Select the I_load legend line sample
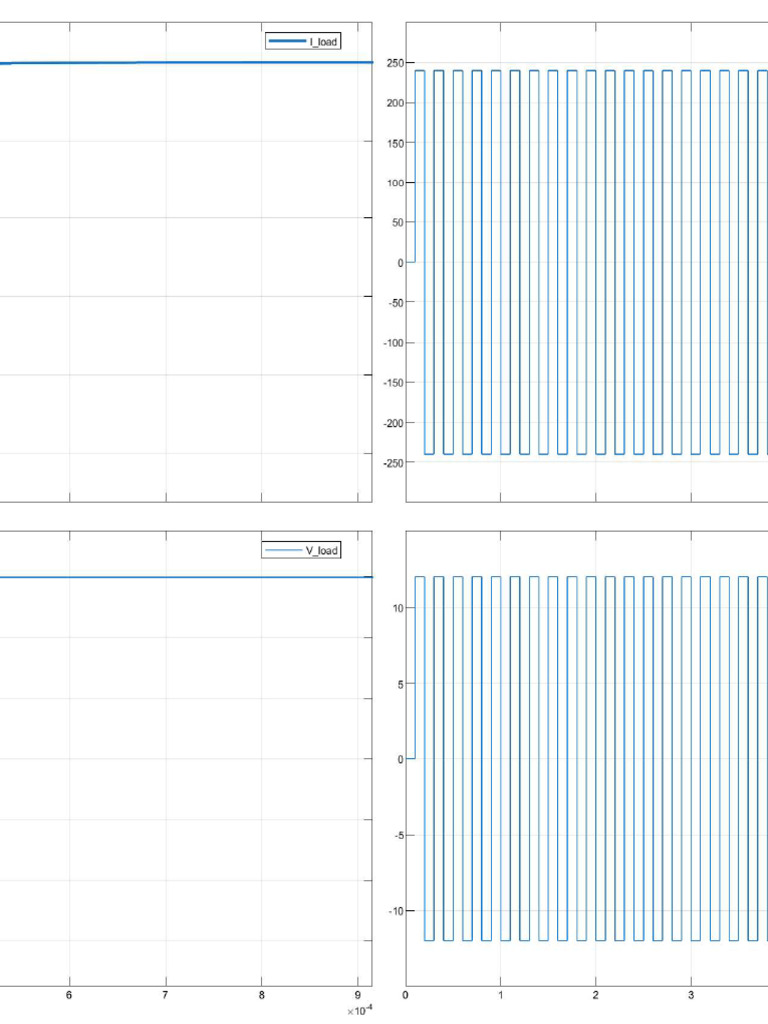The height and width of the screenshot is (1024, 768). point(287,41)
